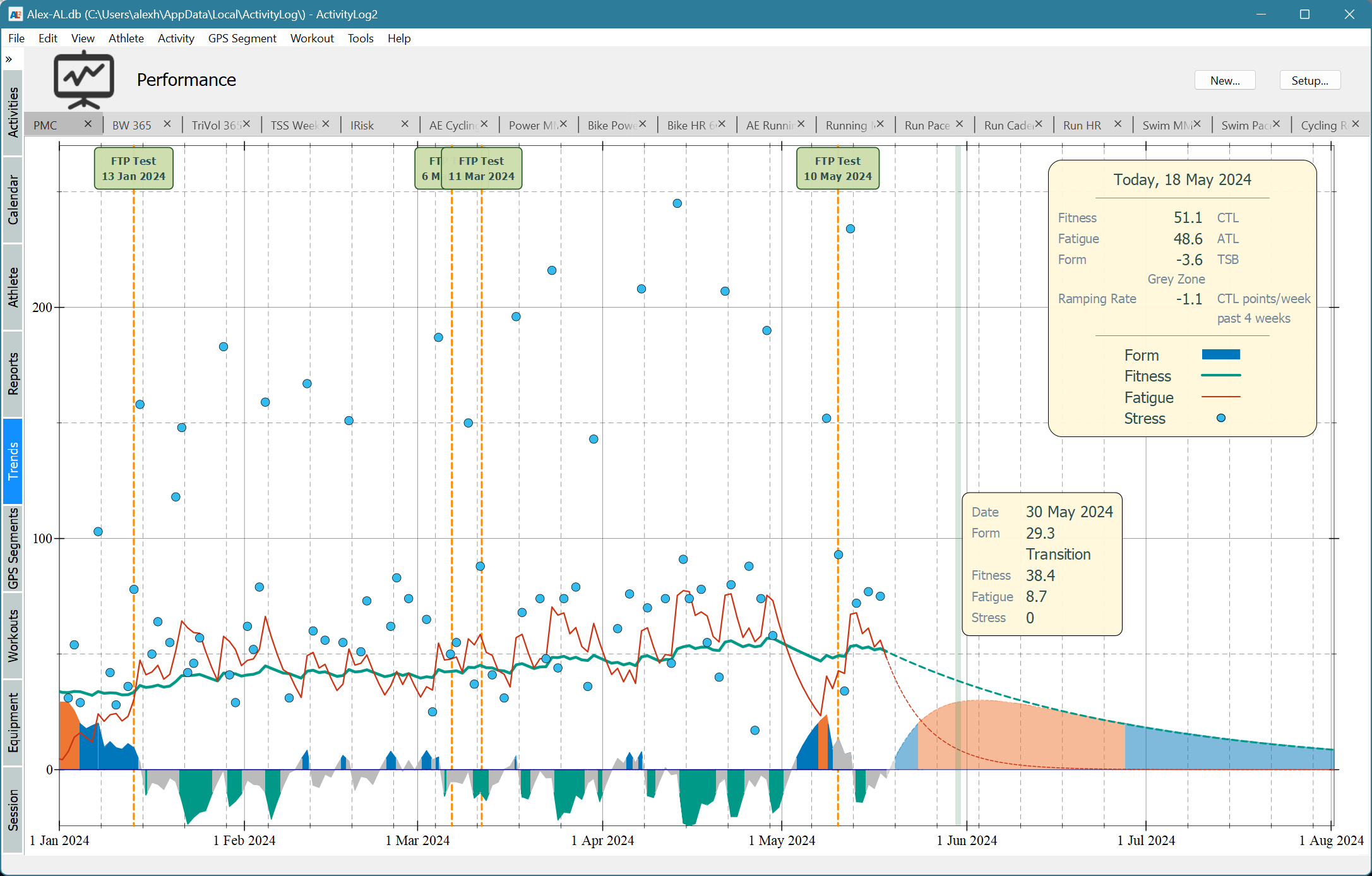Click the Setup button
This screenshot has width=1372, height=876.
point(1310,79)
